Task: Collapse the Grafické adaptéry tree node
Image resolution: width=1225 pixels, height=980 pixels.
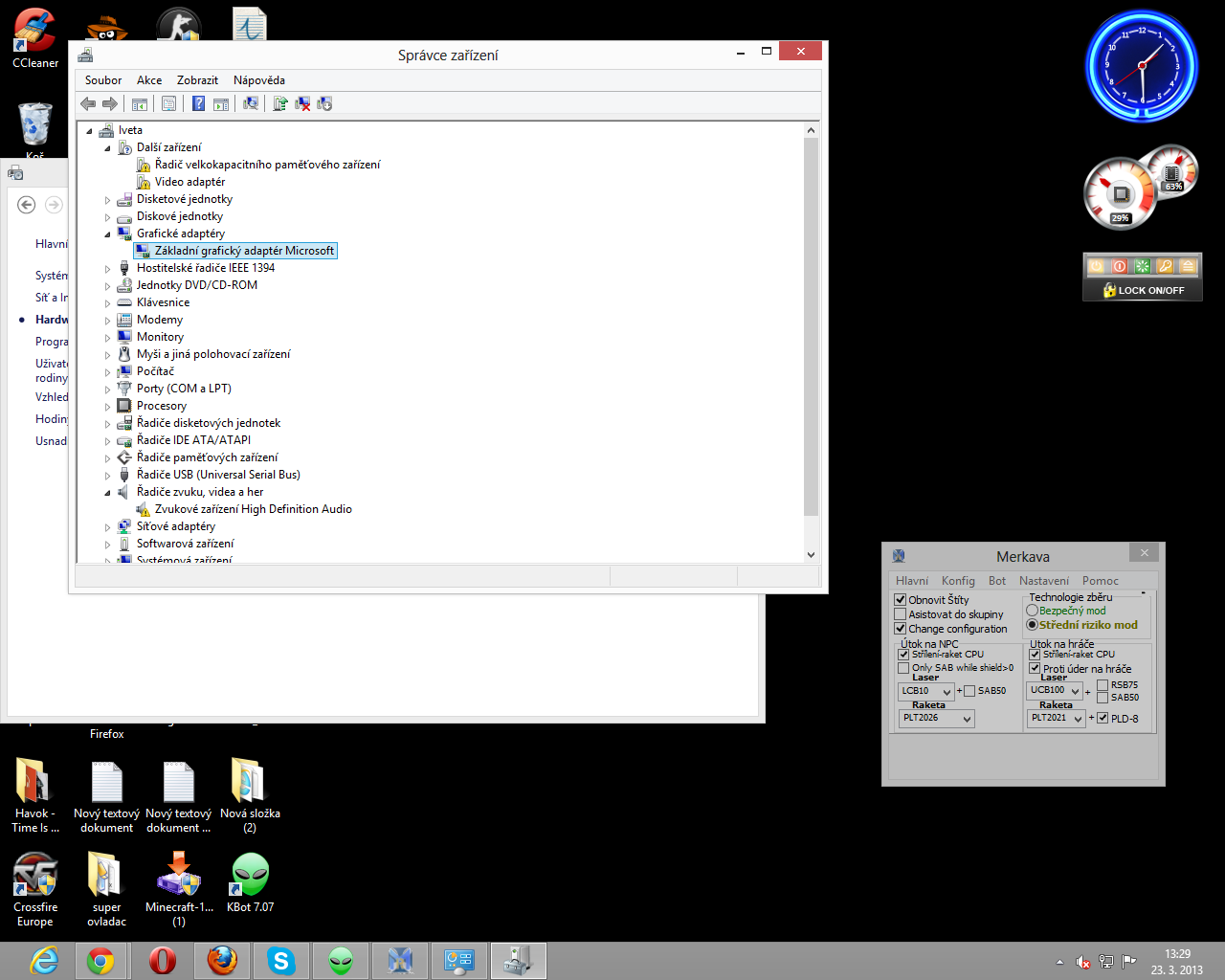Action: coord(107,234)
